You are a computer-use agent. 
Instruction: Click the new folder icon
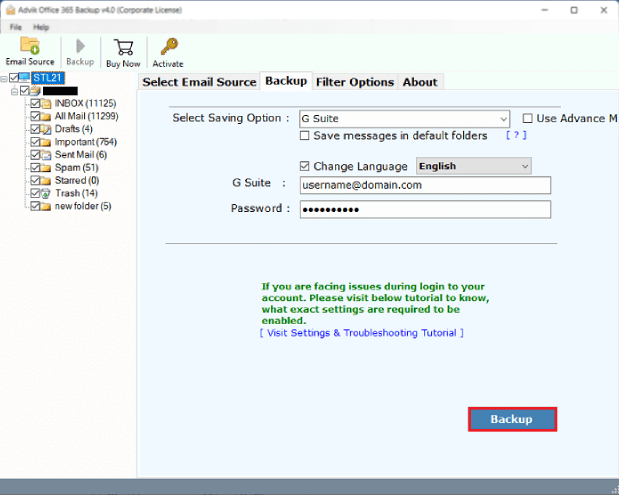click(47, 206)
